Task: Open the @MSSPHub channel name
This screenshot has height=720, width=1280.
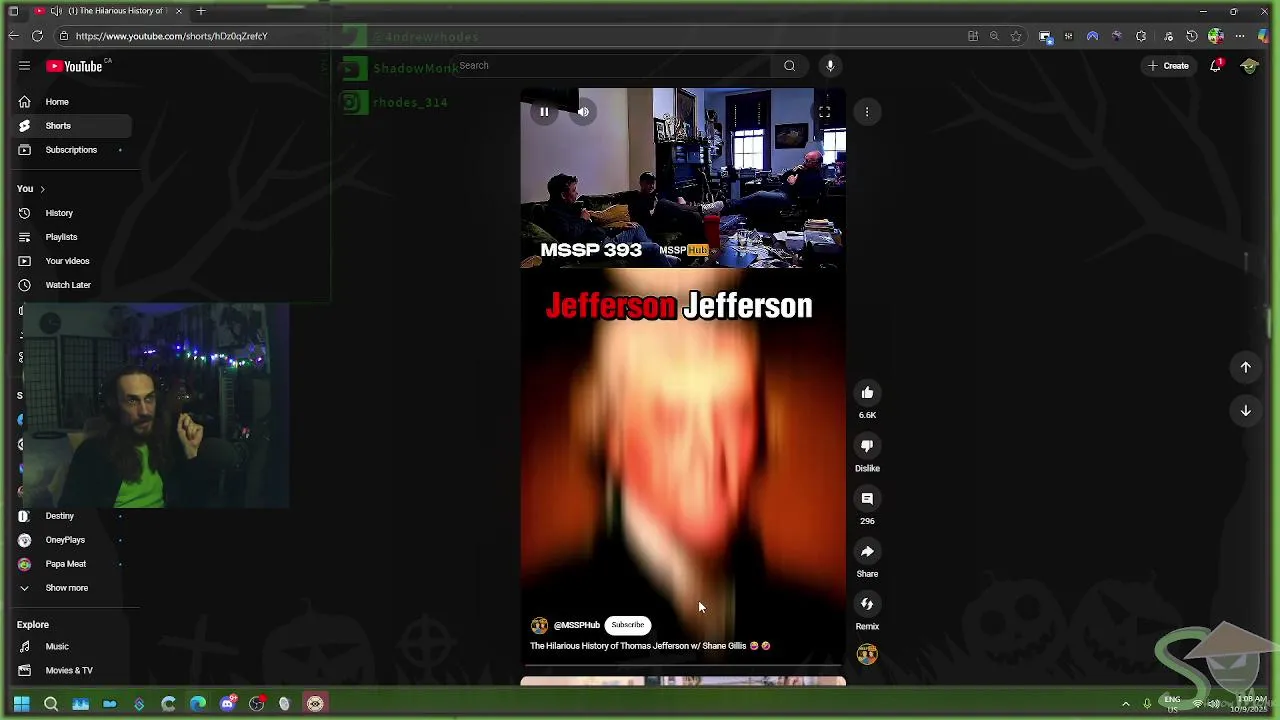Action: click(x=576, y=625)
